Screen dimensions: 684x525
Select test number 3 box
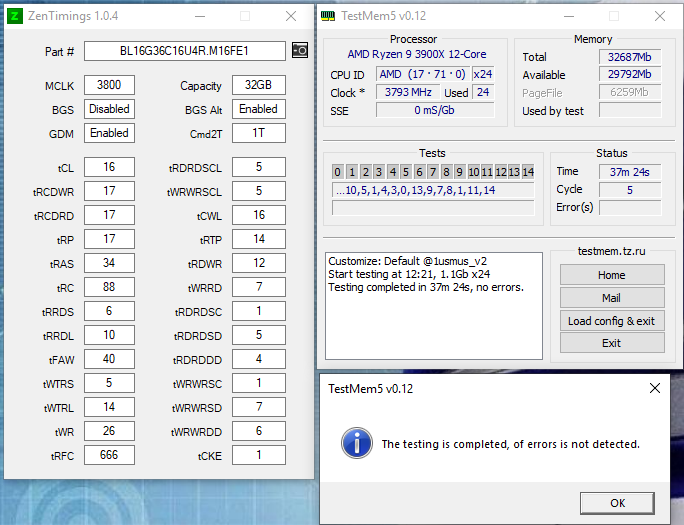[379, 172]
